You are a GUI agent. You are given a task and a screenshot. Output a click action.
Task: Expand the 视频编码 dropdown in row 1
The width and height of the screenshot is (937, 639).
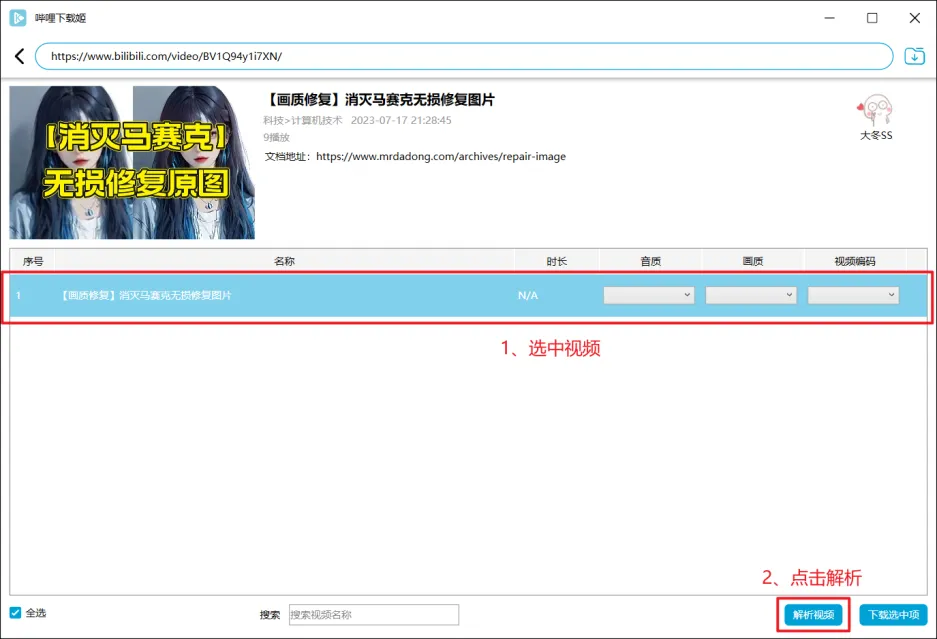click(x=853, y=295)
